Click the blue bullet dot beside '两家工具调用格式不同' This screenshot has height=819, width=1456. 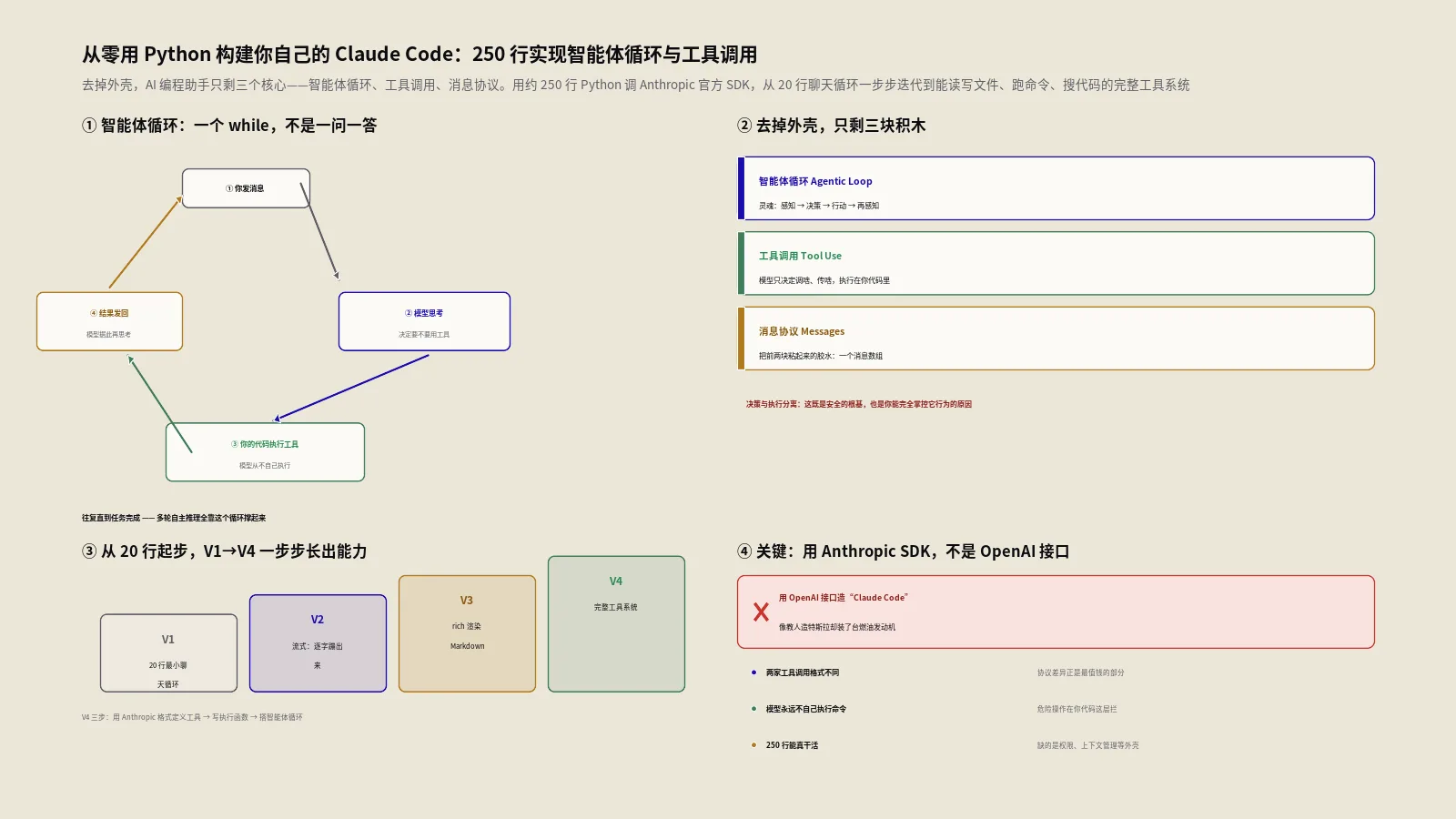click(x=753, y=672)
